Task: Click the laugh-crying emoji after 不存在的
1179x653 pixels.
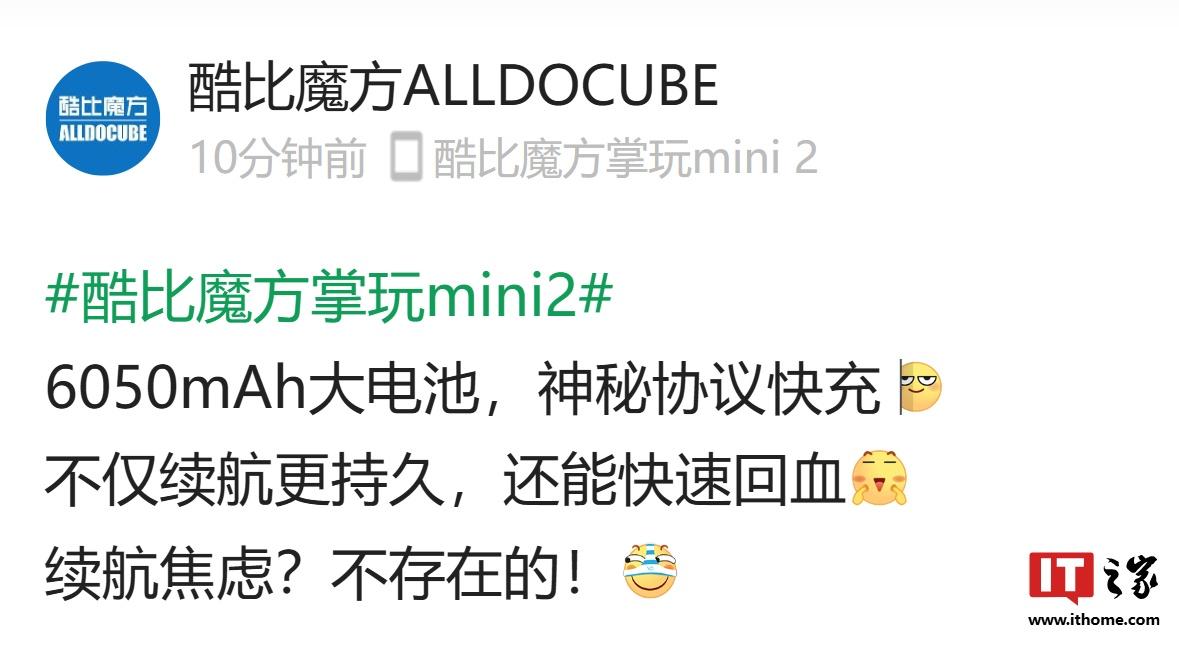Action: point(650,571)
